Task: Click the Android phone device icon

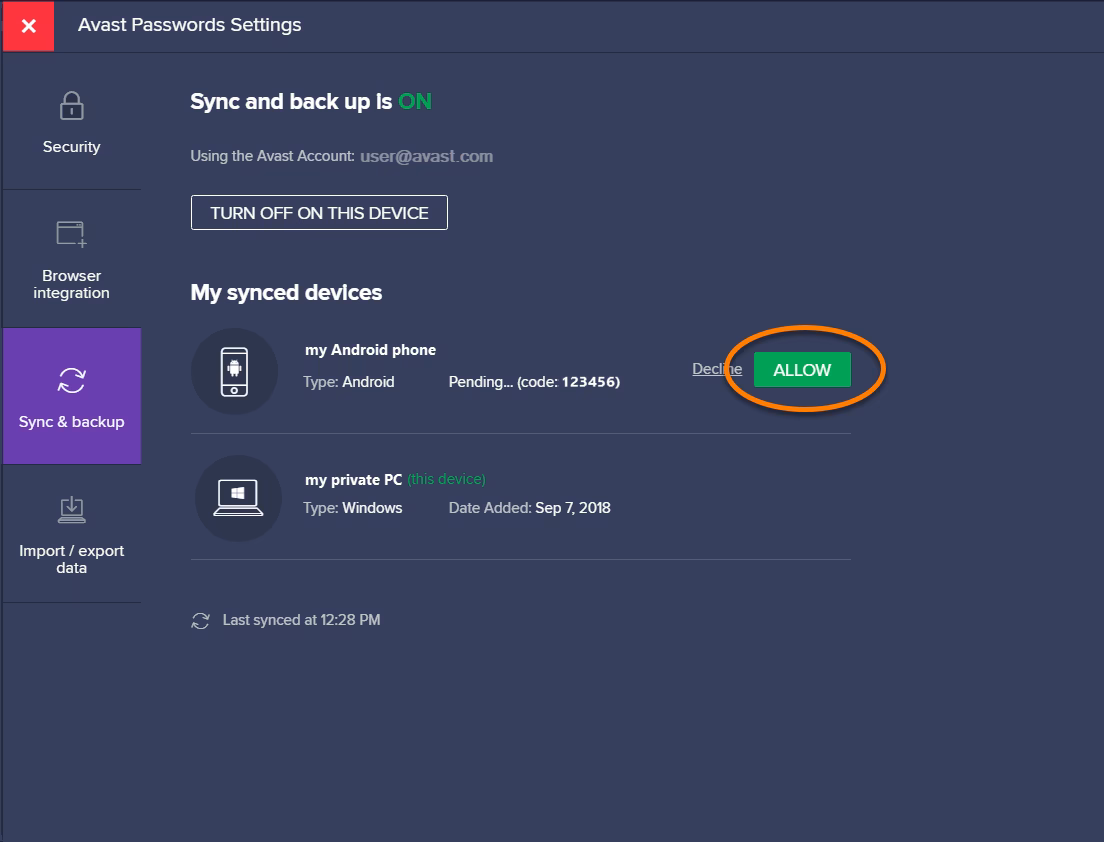Action: (234, 371)
